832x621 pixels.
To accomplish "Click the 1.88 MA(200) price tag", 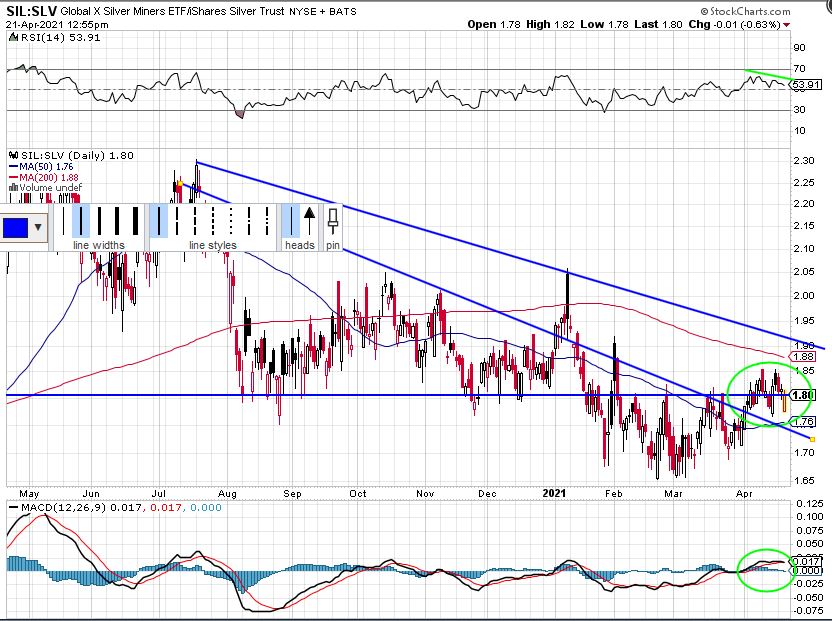I will [x=802, y=356].
